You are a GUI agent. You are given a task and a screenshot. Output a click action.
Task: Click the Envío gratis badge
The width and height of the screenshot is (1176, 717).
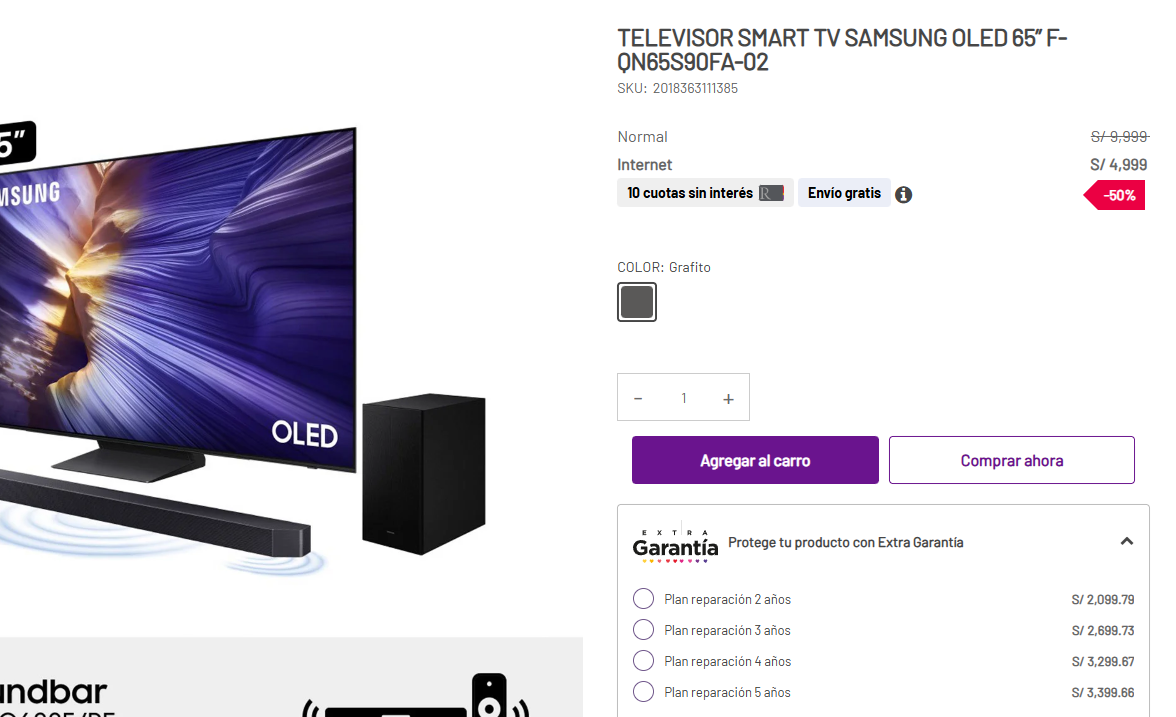pos(844,193)
